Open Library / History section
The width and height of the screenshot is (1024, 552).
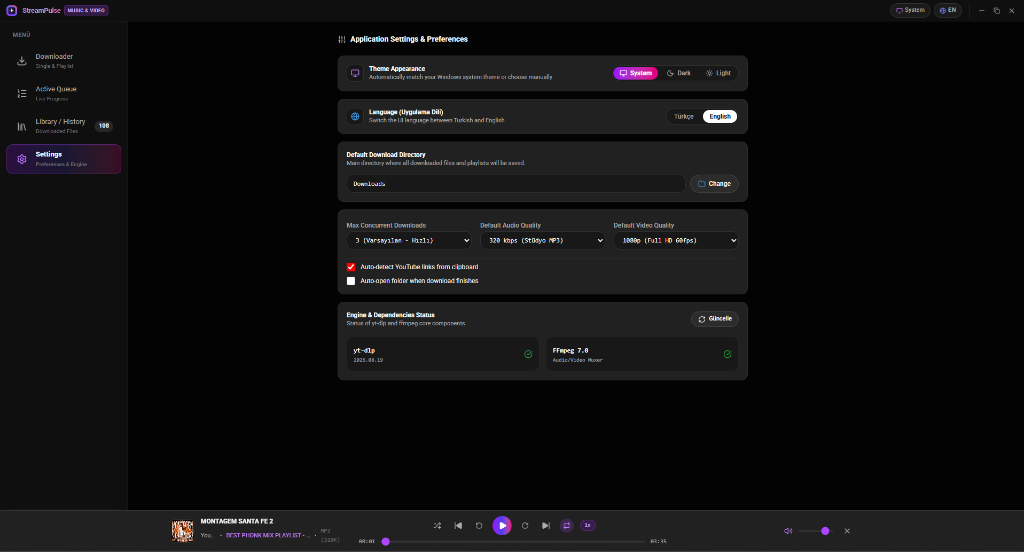coord(63,126)
